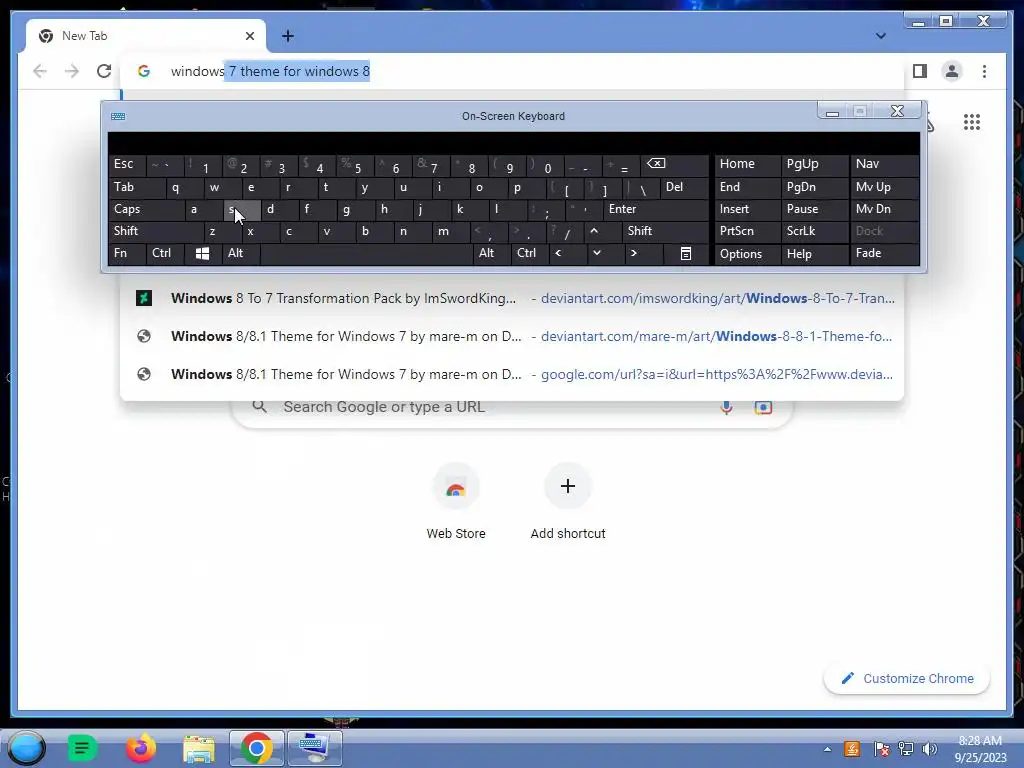Show hidden tray icons arrow
Image resolution: width=1024 pixels, height=768 pixels.
(827, 749)
